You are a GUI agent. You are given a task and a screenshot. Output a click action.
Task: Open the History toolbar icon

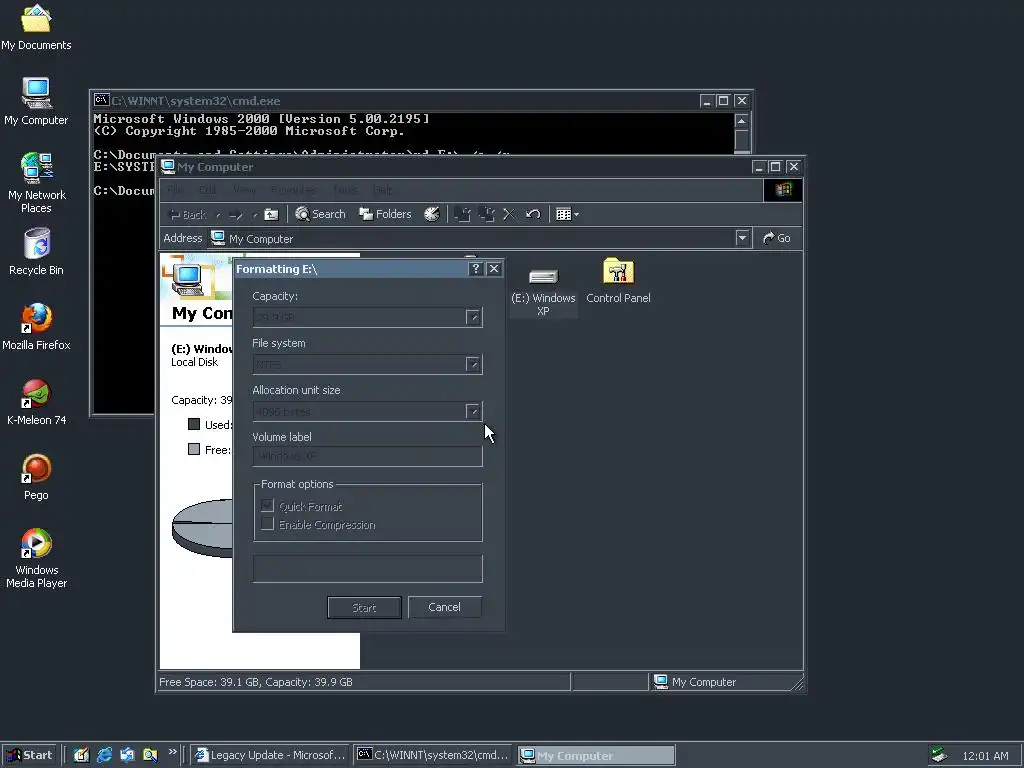click(432, 214)
